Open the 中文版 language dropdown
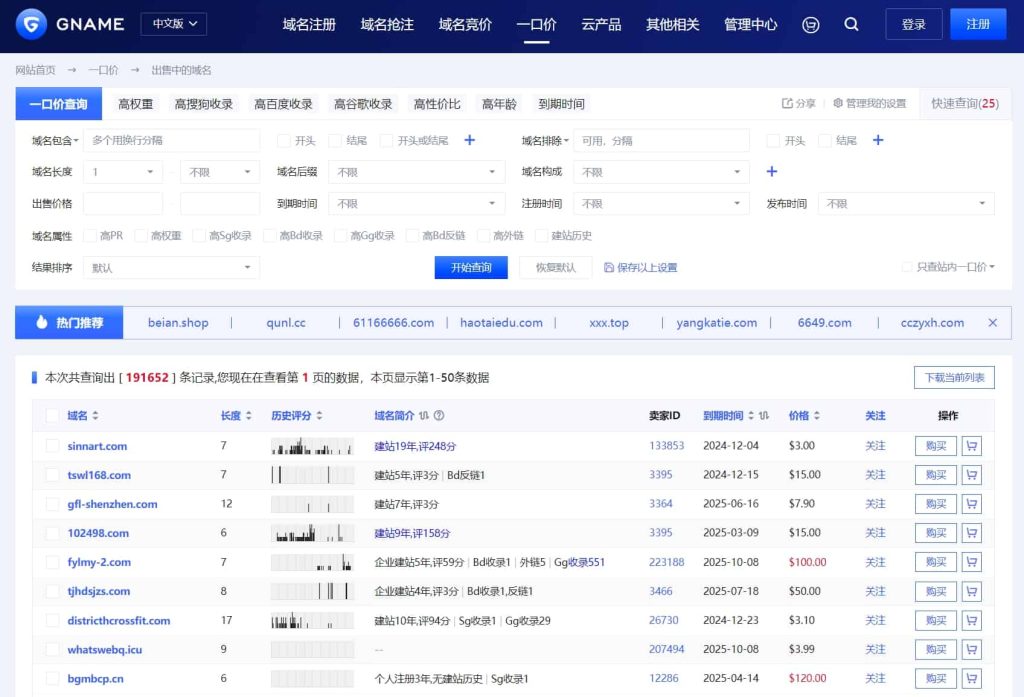1024x697 pixels. (x=173, y=24)
